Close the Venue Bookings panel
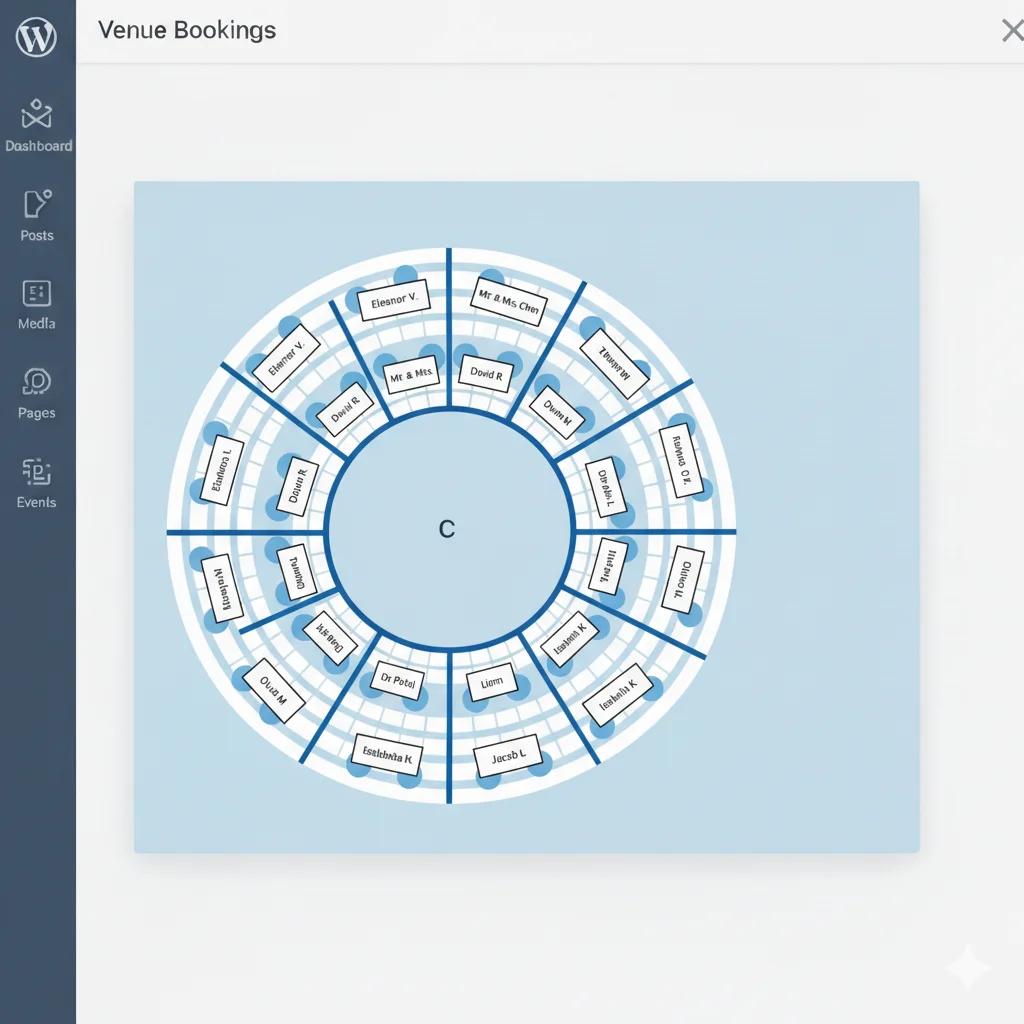Image resolution: width=1024 pixels, height=1024 pixels. click(1012, 31)
